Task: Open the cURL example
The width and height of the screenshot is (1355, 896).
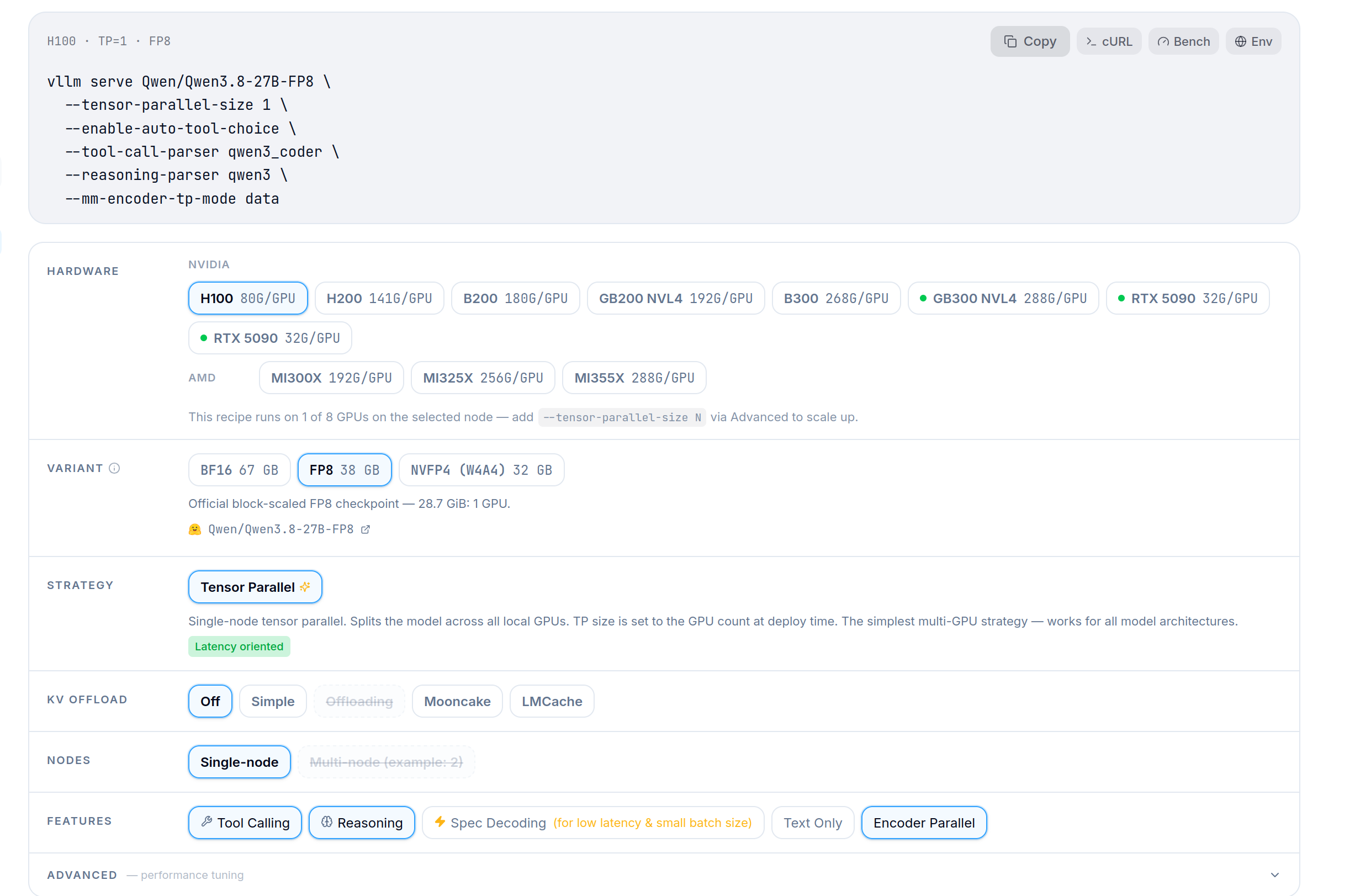Action: 1109,41
